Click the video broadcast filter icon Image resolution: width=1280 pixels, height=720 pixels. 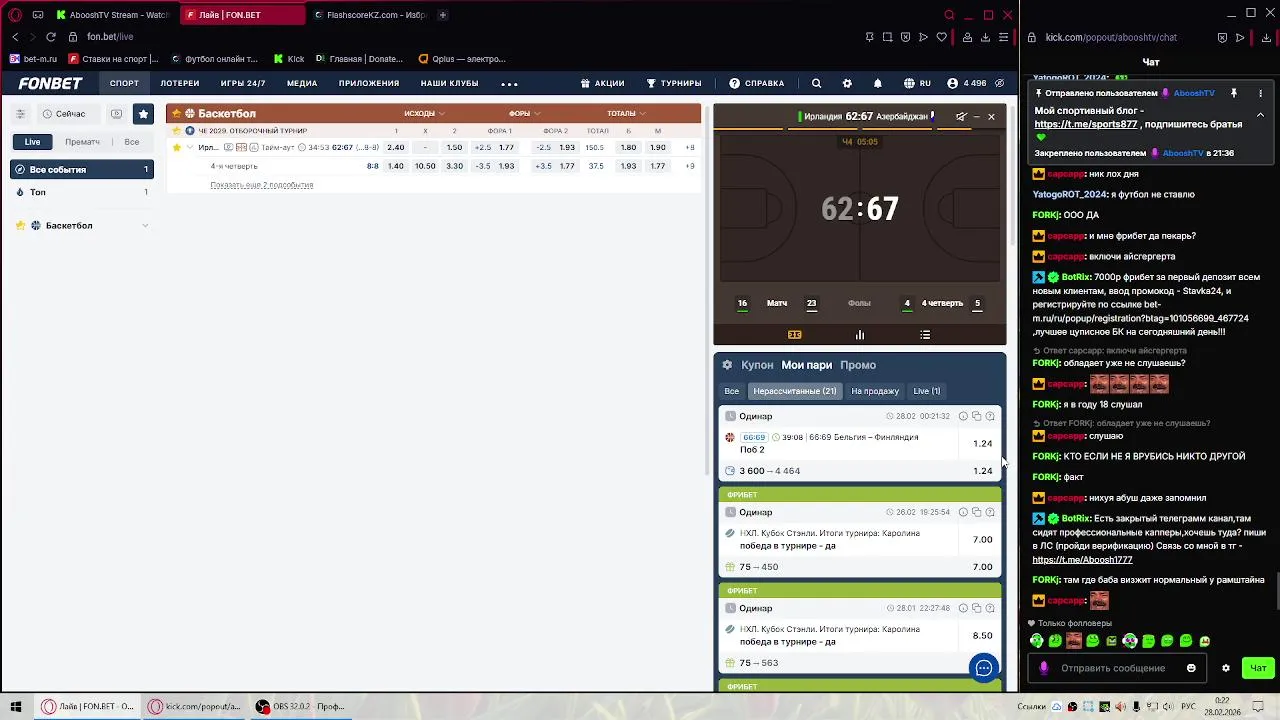(116, 114)
